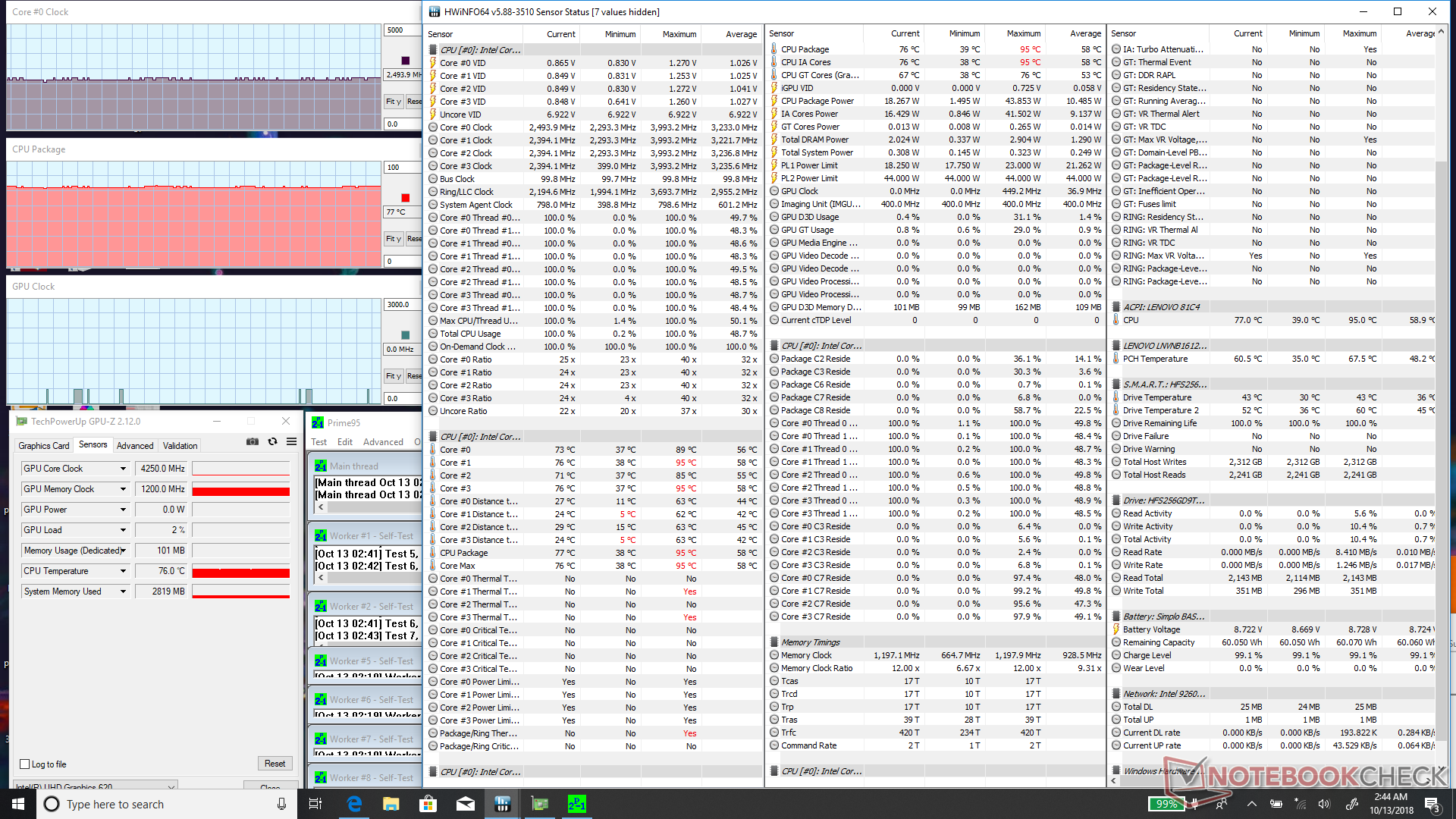Click the Prime95 Worker #1 Self-Test icon
The width and height of the screenshot is (1456, 819).
[321, 535]
